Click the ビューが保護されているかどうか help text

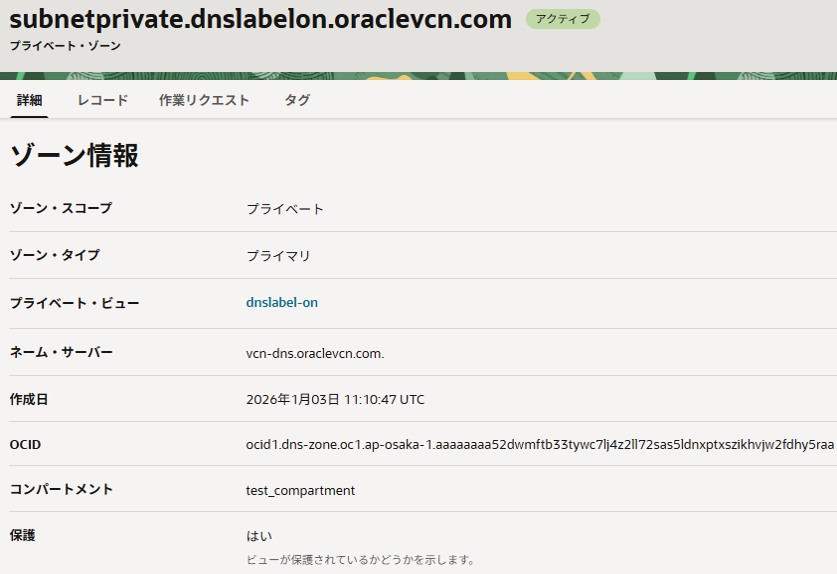[360, 559]
